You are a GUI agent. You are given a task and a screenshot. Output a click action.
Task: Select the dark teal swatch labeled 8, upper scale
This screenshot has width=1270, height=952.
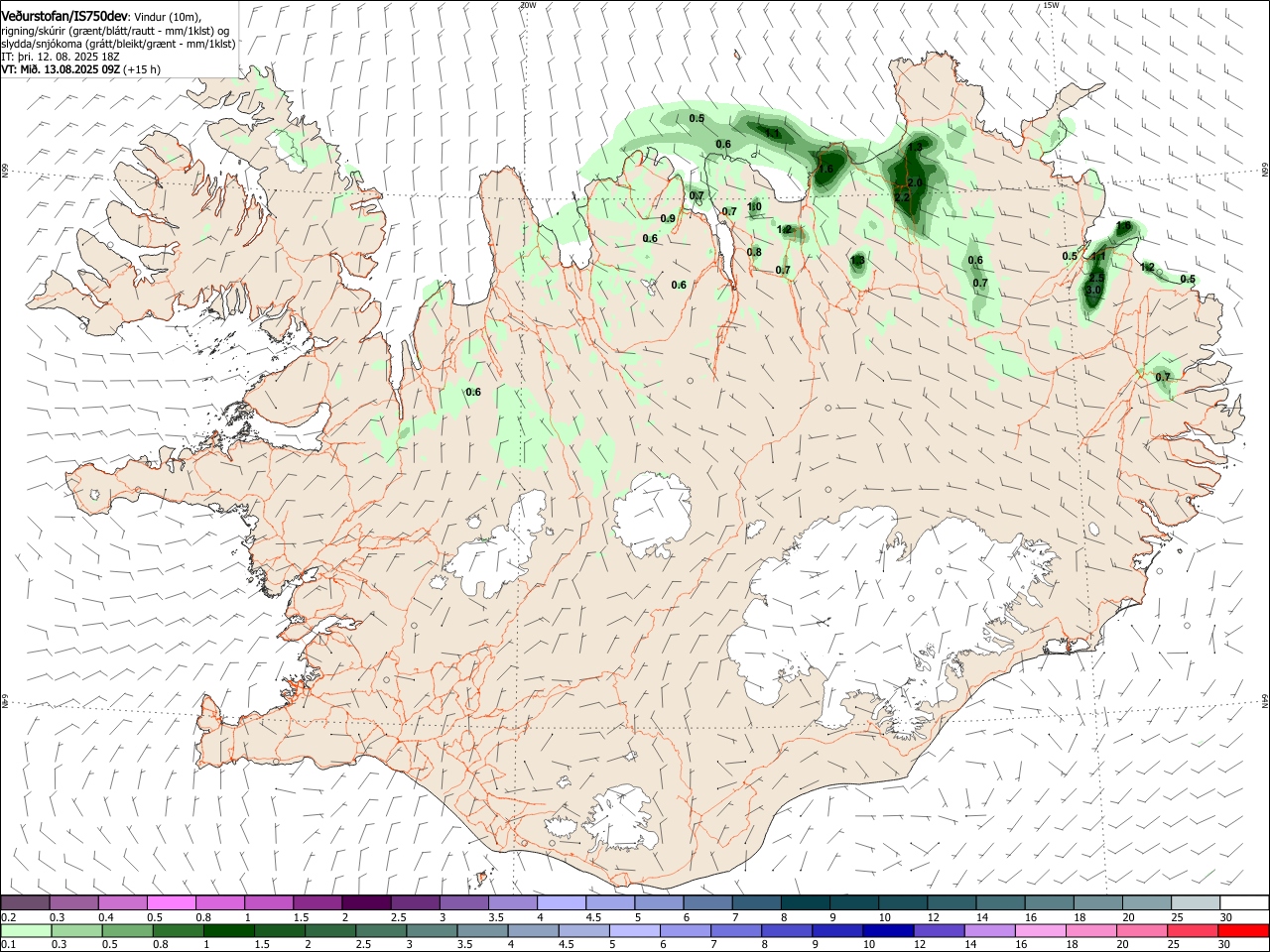pyautogui.click(x=806, y=902)
